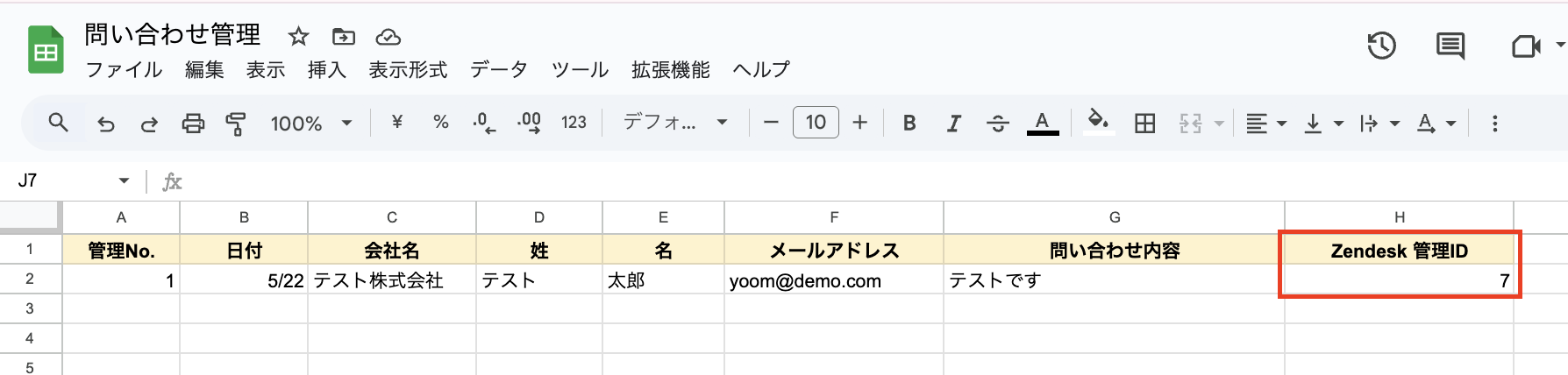Image resolution: width=1568 pixels, height=375 pixels.
Task: Open the 拡張機能 menu
Action: pyautogui.click(x=671, y=69)
